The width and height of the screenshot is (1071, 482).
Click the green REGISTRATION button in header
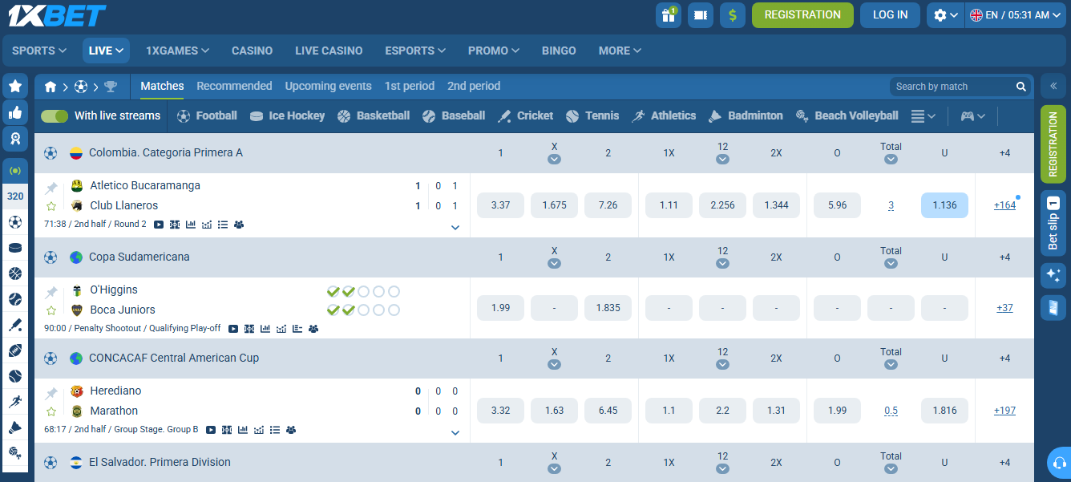(x=803, y=15)
